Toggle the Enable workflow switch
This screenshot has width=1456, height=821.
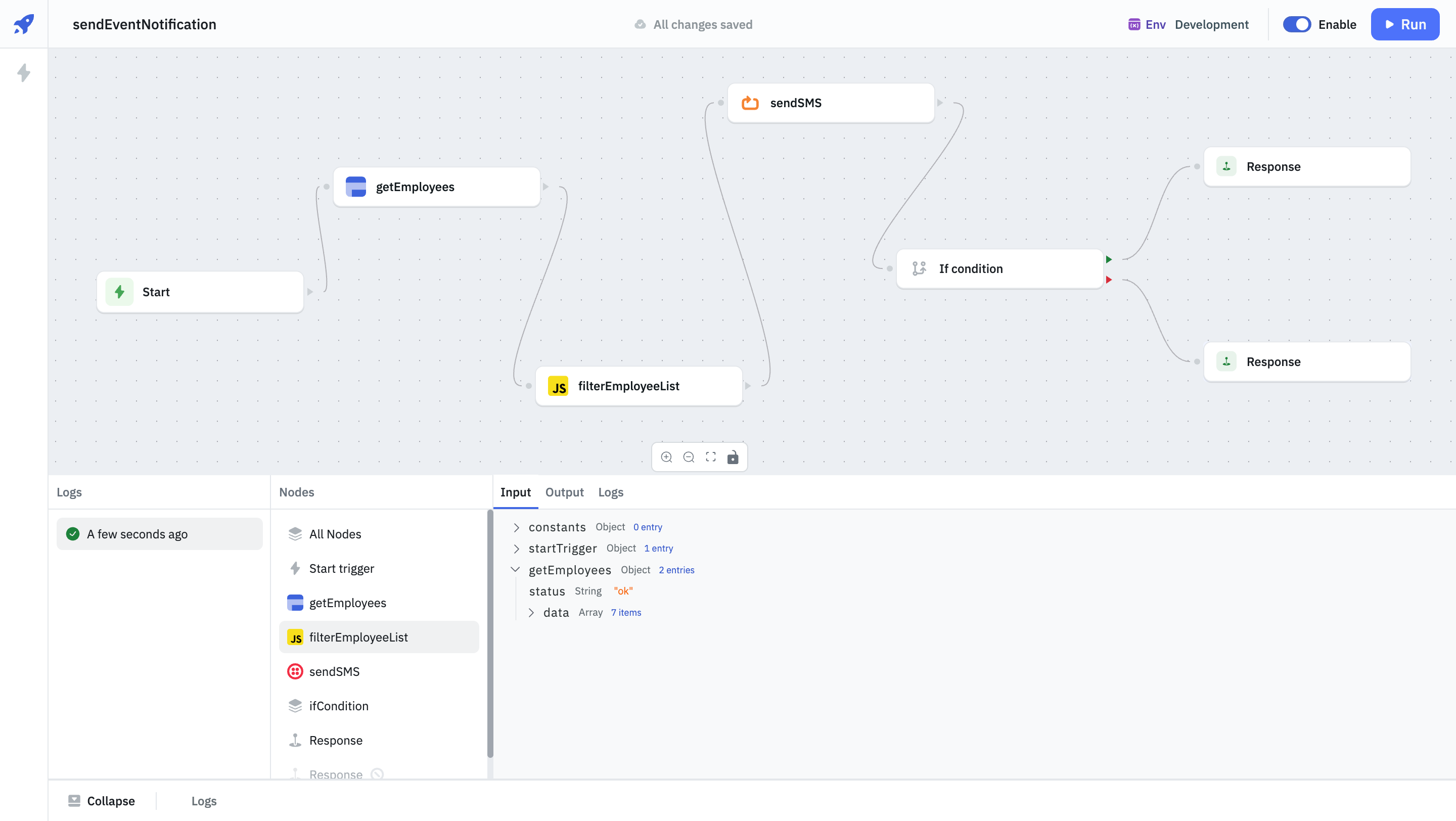[x=1299, y=24]
